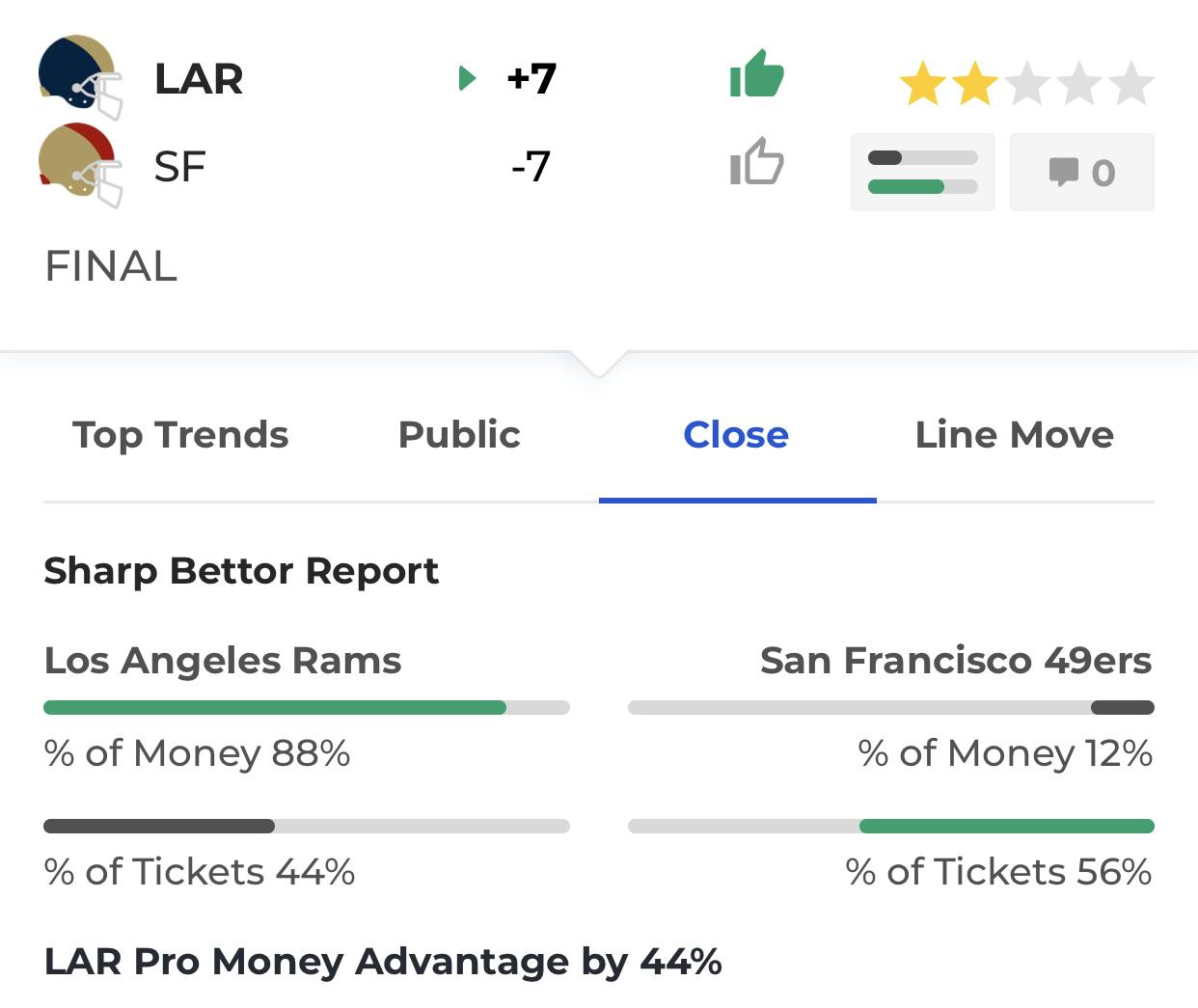Click the Rams % of Money bar

pyautogui.click(x=307, y=708)
